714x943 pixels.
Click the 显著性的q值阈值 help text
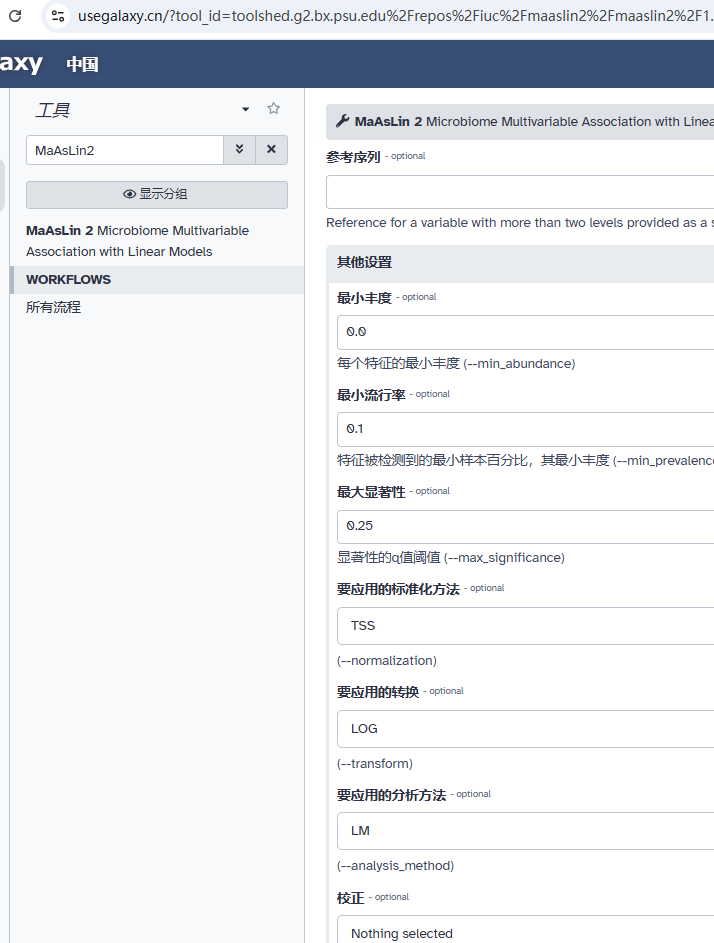[x=451, y=558]
